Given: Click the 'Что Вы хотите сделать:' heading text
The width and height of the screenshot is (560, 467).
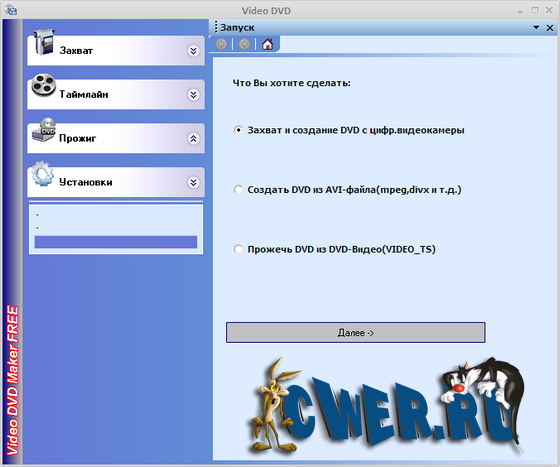Looking at the screenshot, I should pyautogui.click(x=291, y=83).
